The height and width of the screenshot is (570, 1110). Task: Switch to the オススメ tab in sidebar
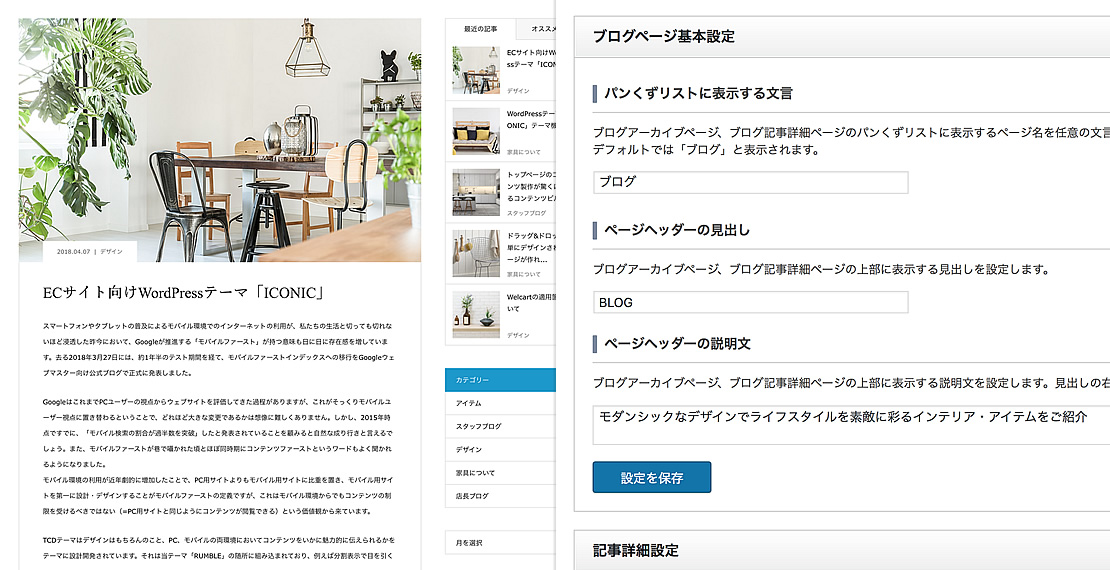pyautogui.click(x=536, y=29)
